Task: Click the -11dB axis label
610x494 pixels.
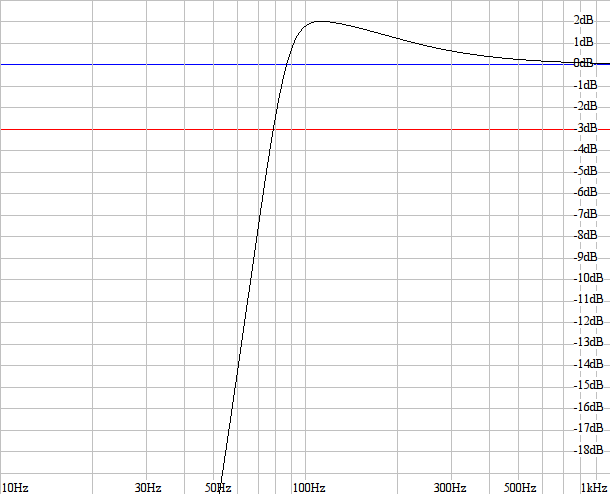Action: [x=588, y=299]
